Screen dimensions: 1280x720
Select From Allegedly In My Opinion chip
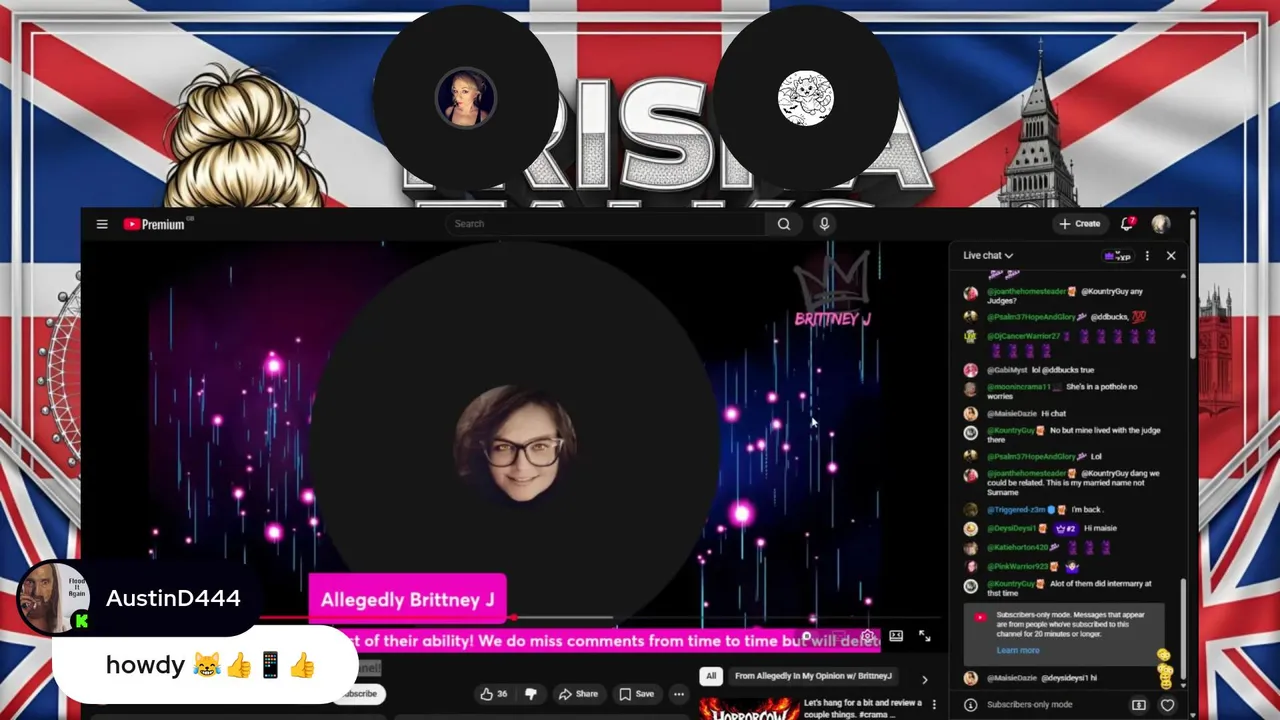813,676
